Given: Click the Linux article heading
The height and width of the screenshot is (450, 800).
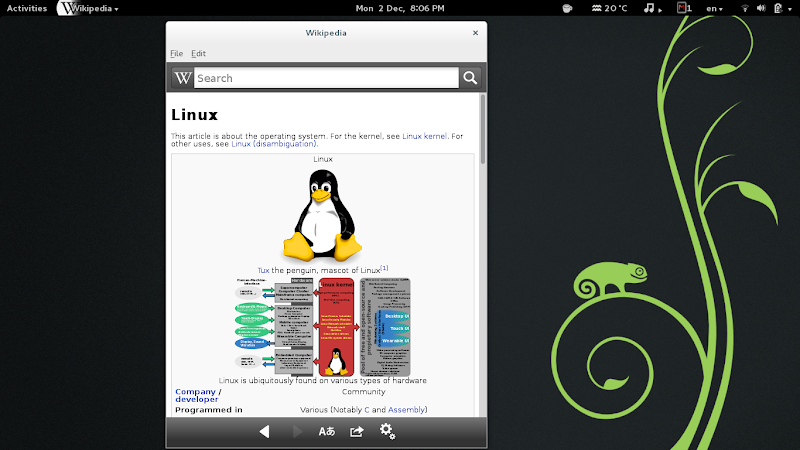Looking at the screenshot, I should (194, 115).
